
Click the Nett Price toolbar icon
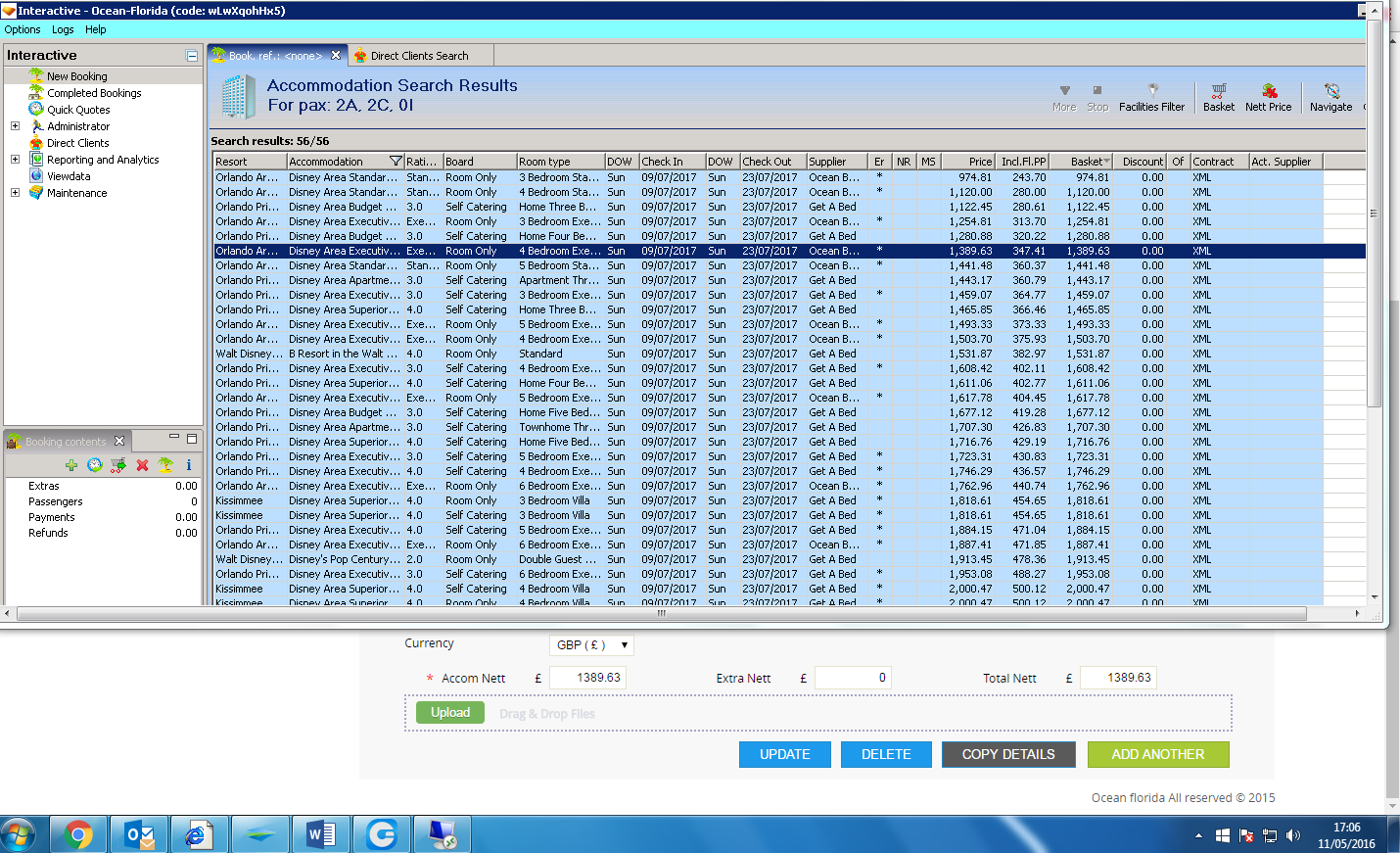click(x=1268, y=97)
